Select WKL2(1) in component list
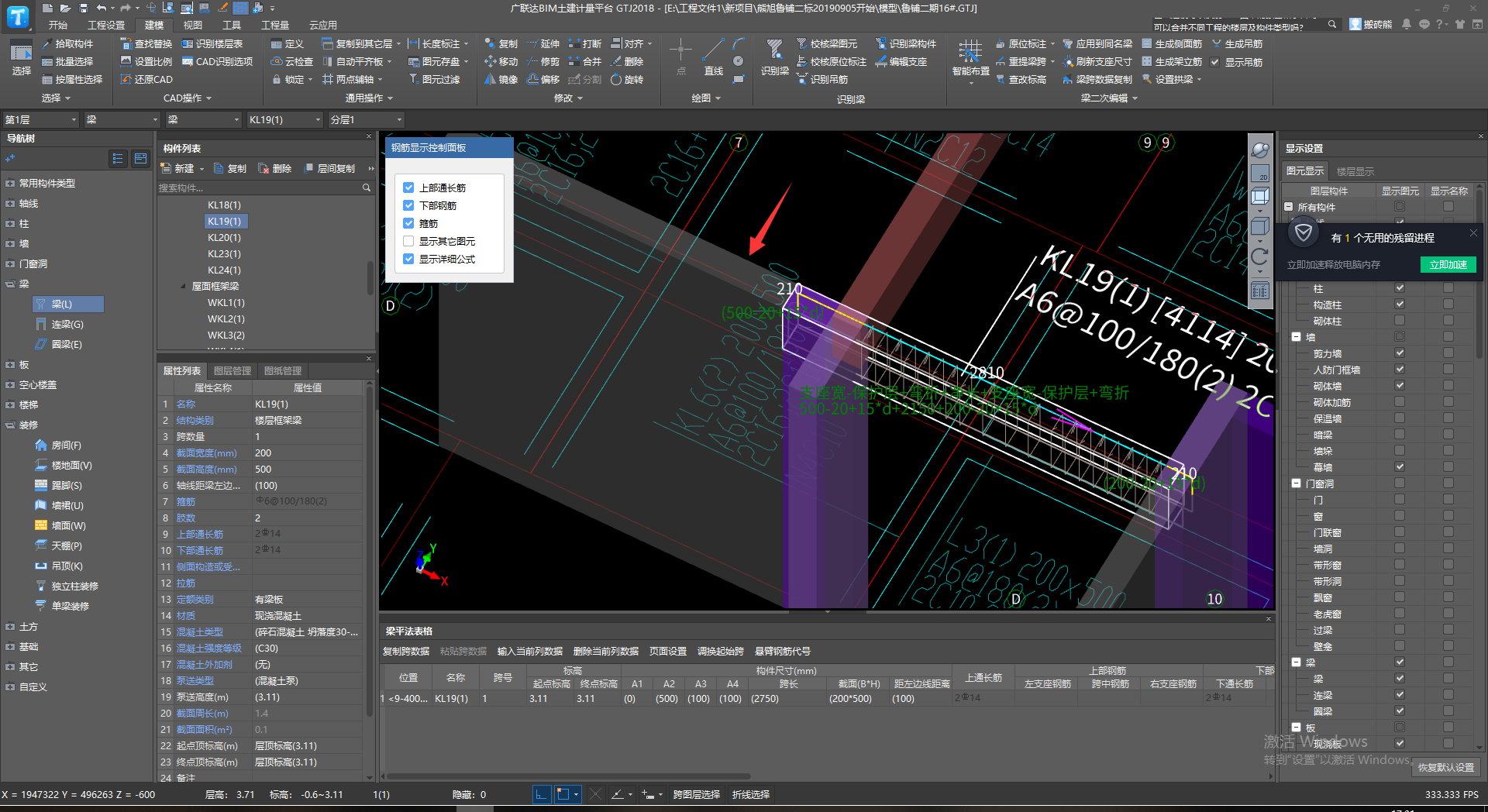Image resolution: width=1488 pixels, height=812 pixels. [x=226, y=319]
